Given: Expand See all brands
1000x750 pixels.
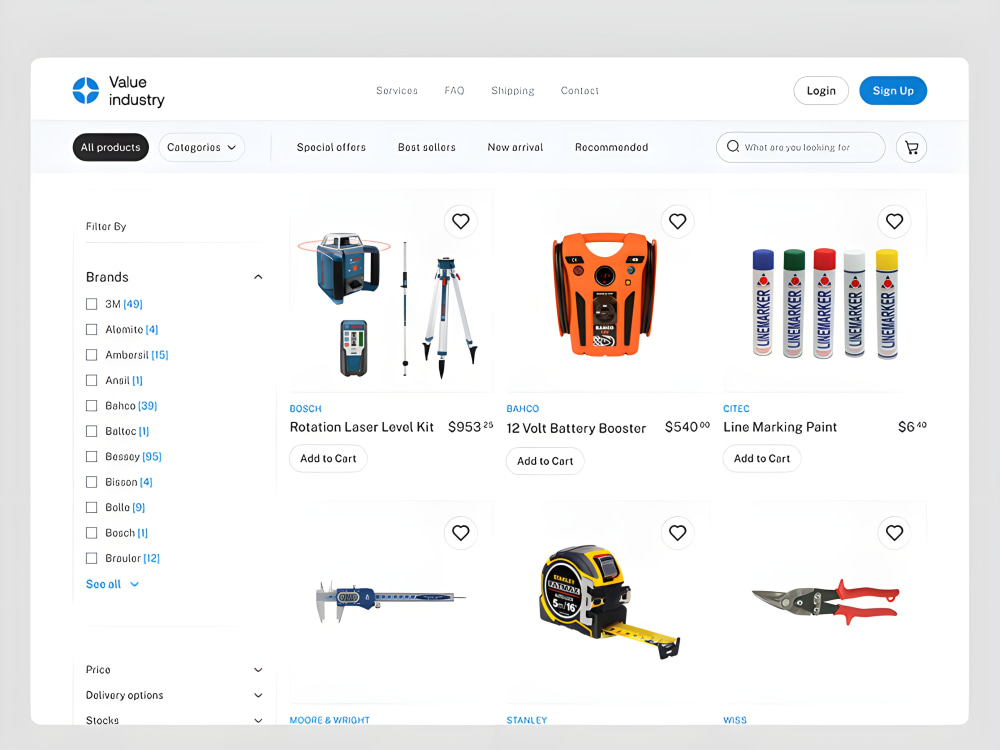Looking at the screenshot, I should pos(112,584).
